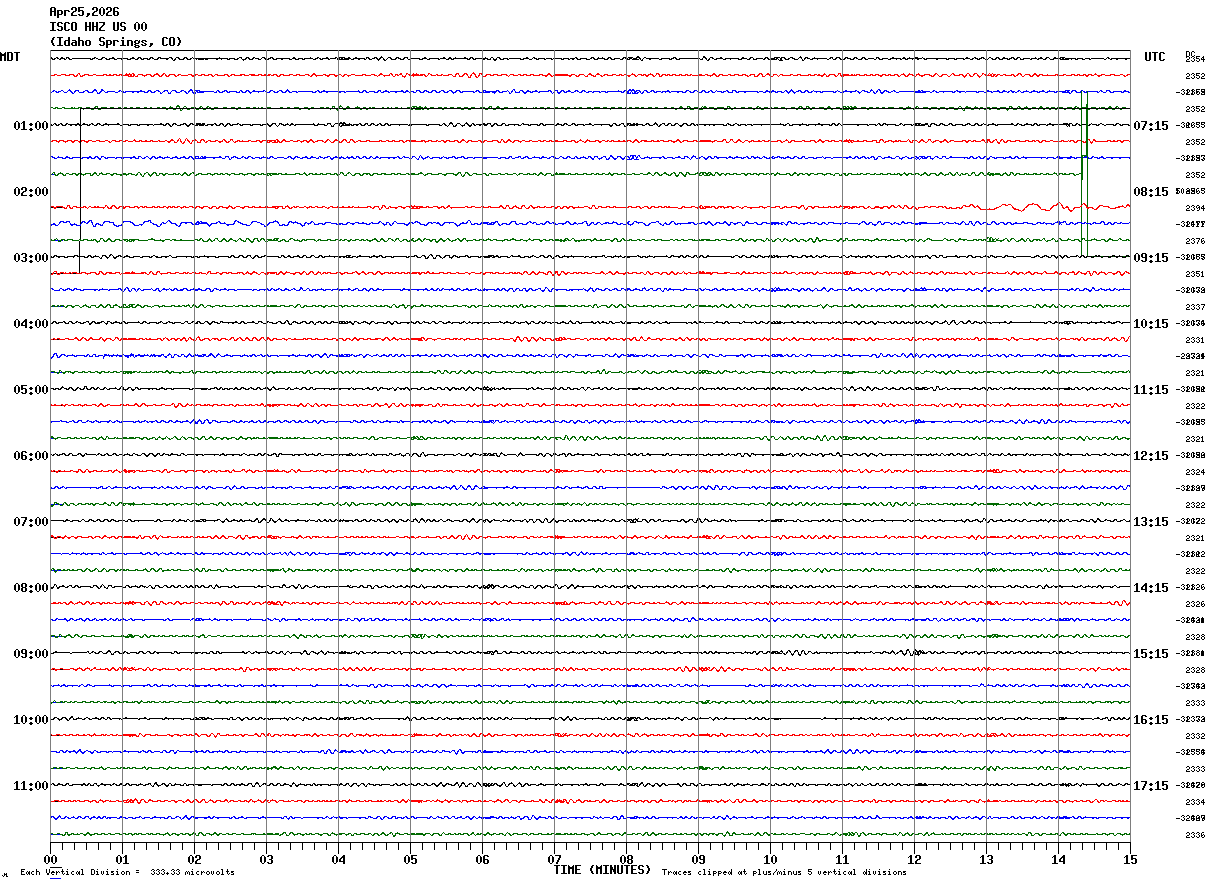
Task: Click the 10:15 UTC row label
Action: pyautogui.click(x=1150, y=324)
